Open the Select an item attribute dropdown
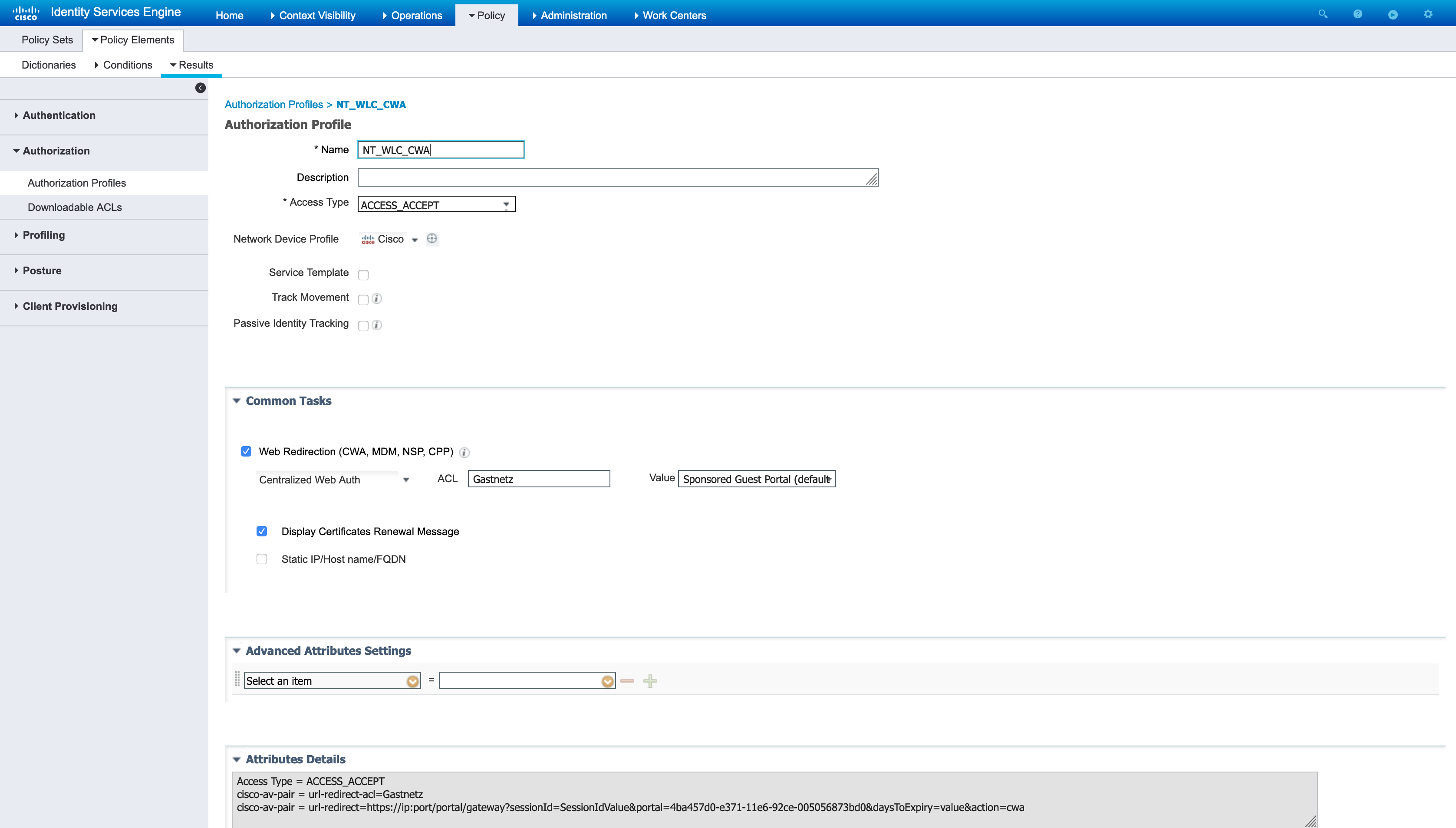This screenshot has height=828, width=1456. (412, 681)
